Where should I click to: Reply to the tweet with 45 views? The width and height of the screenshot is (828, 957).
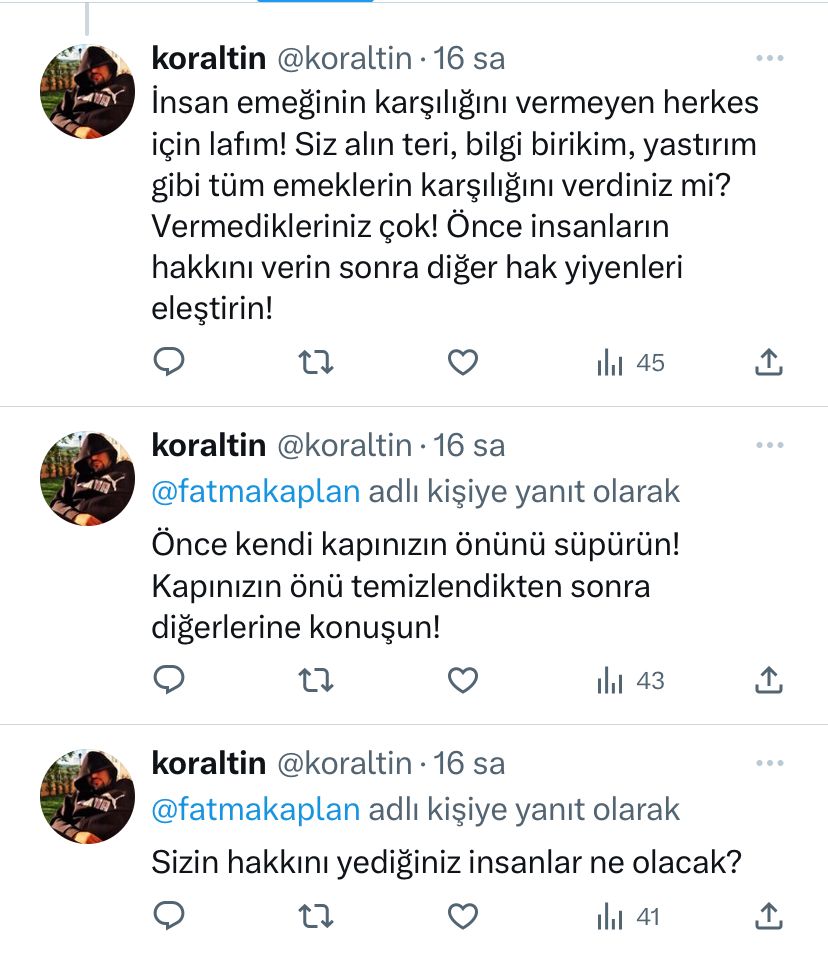[168, 363]
